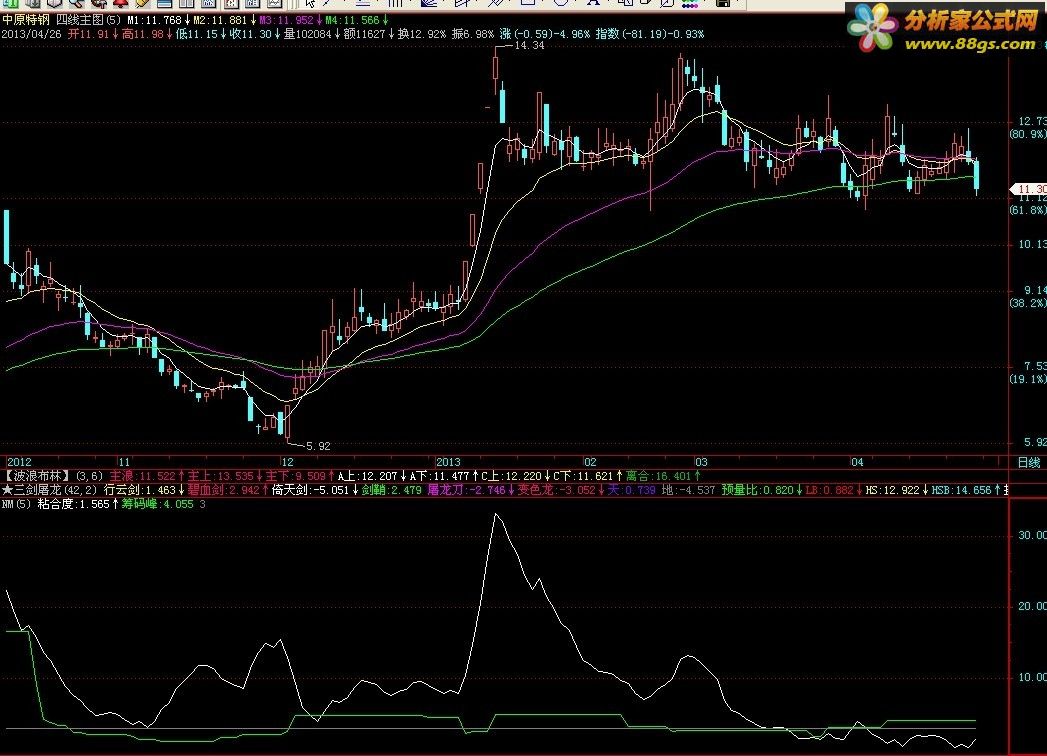Click the 主浪:11.522 value

point(142,476)
